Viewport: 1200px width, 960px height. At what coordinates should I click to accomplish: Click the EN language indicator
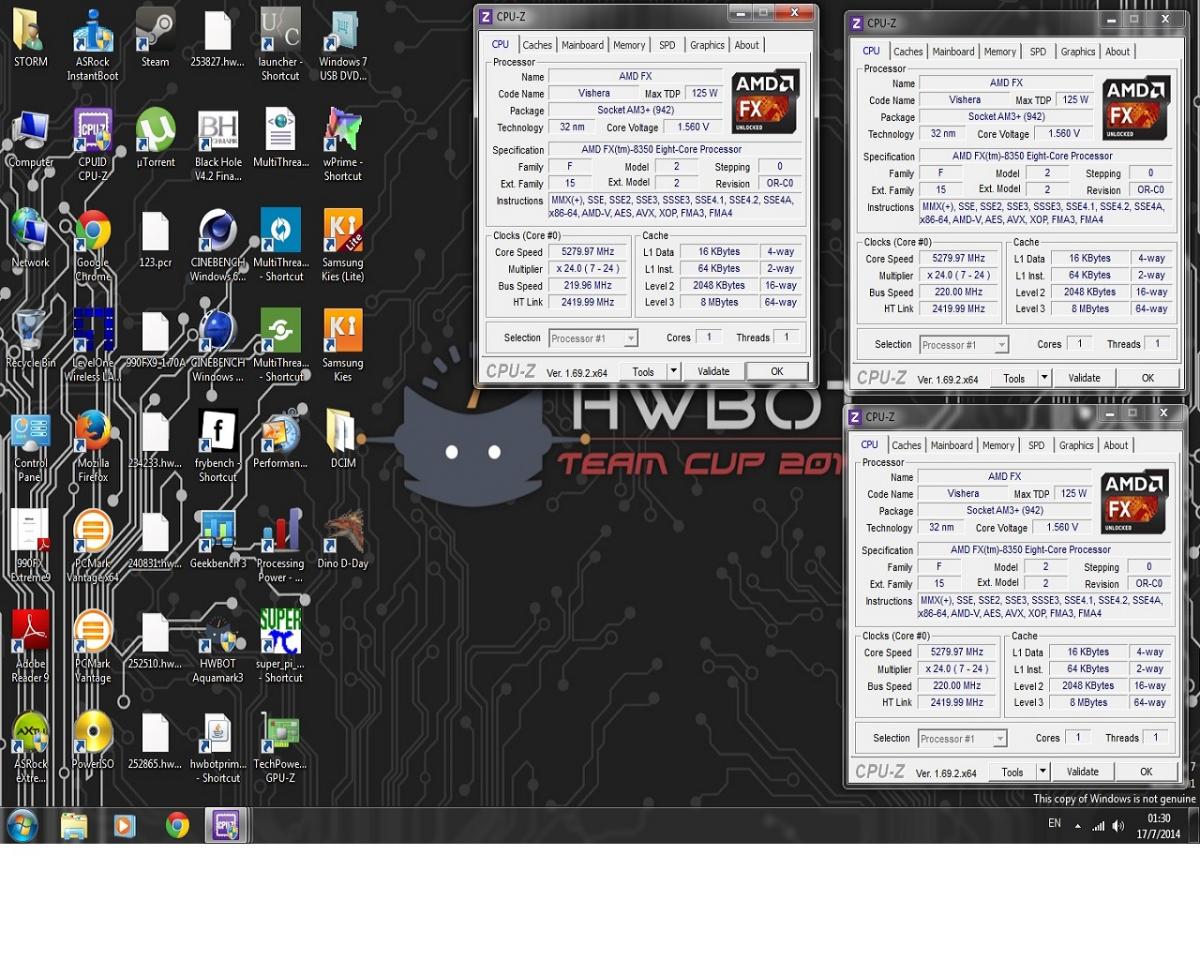1054,823
